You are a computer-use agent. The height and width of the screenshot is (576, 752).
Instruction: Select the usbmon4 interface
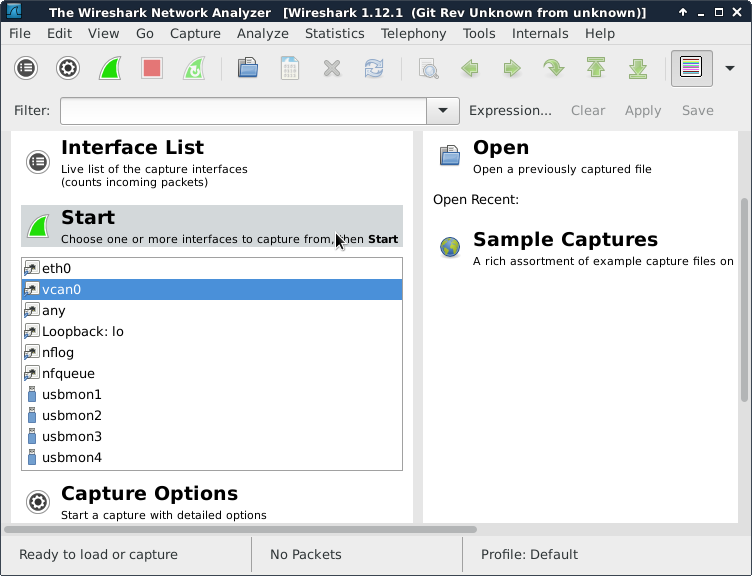click(x=212, y=458)
